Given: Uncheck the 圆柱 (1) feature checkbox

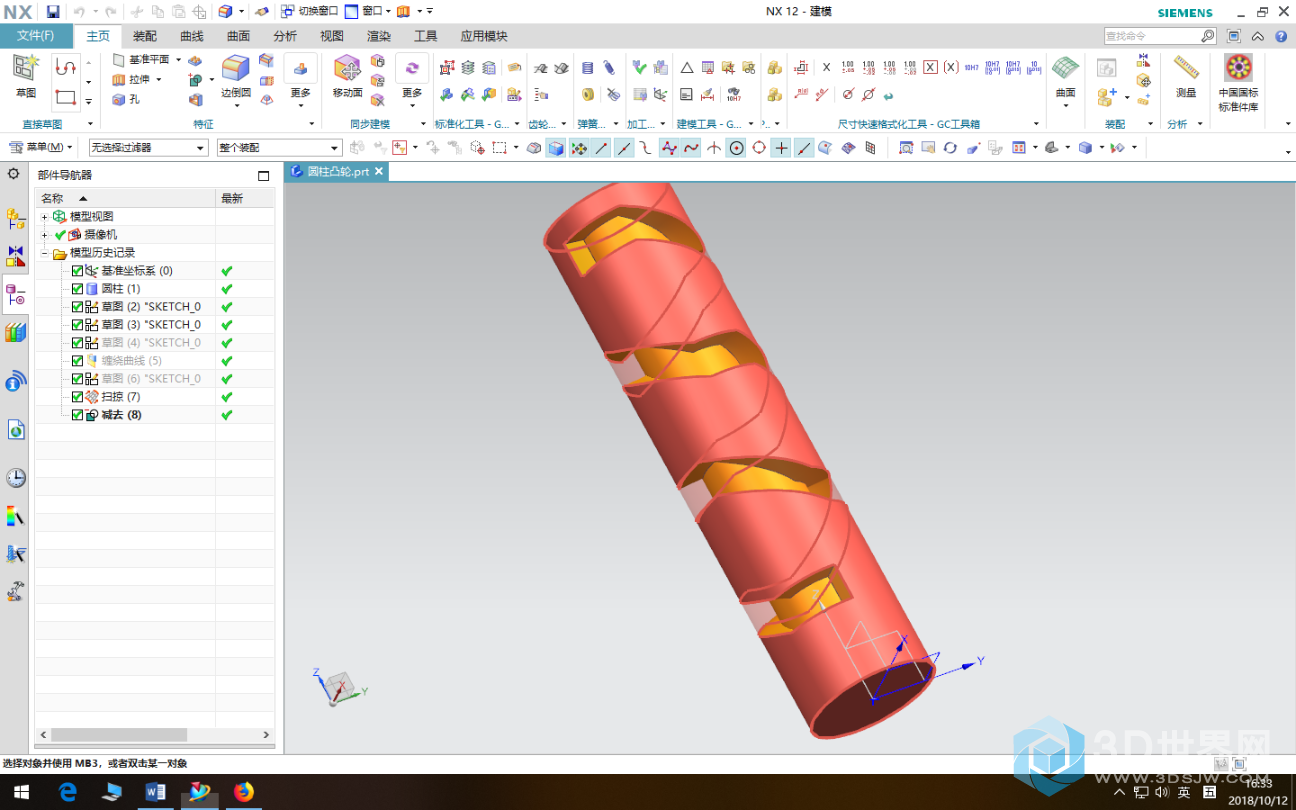Looking at the screenshot, I should click(78, 289).
